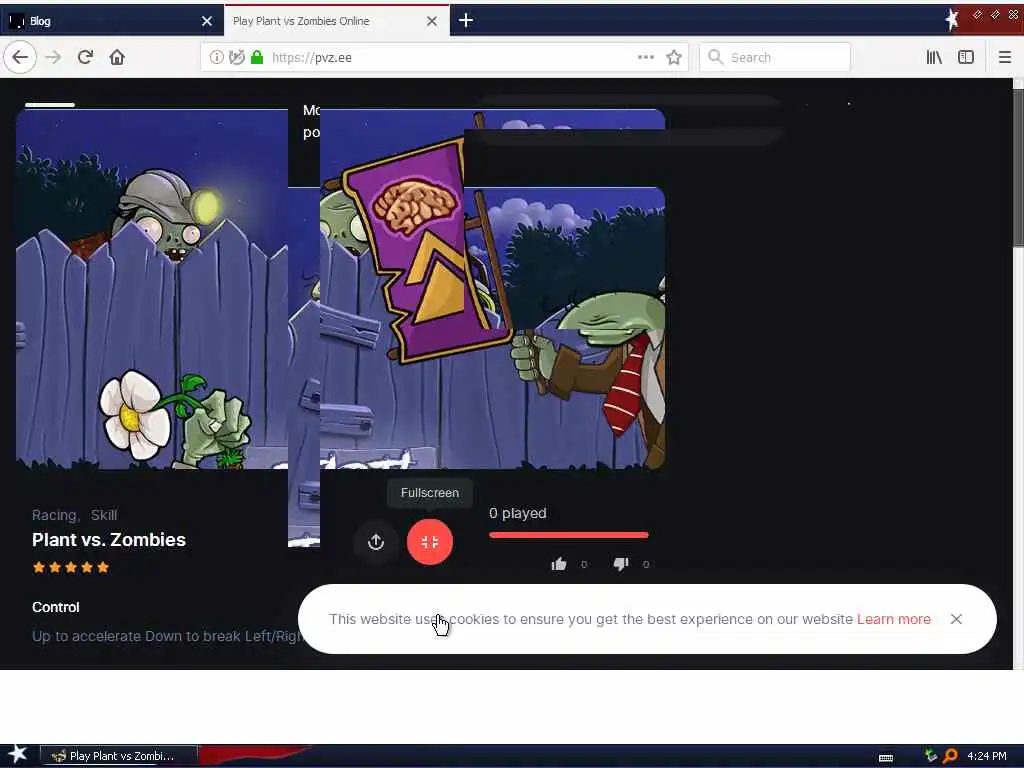Viewport: 1024px width, 768px height.
Task: Click the red play count progress bar
Action: pyautogui.click(x=569, y=535)
